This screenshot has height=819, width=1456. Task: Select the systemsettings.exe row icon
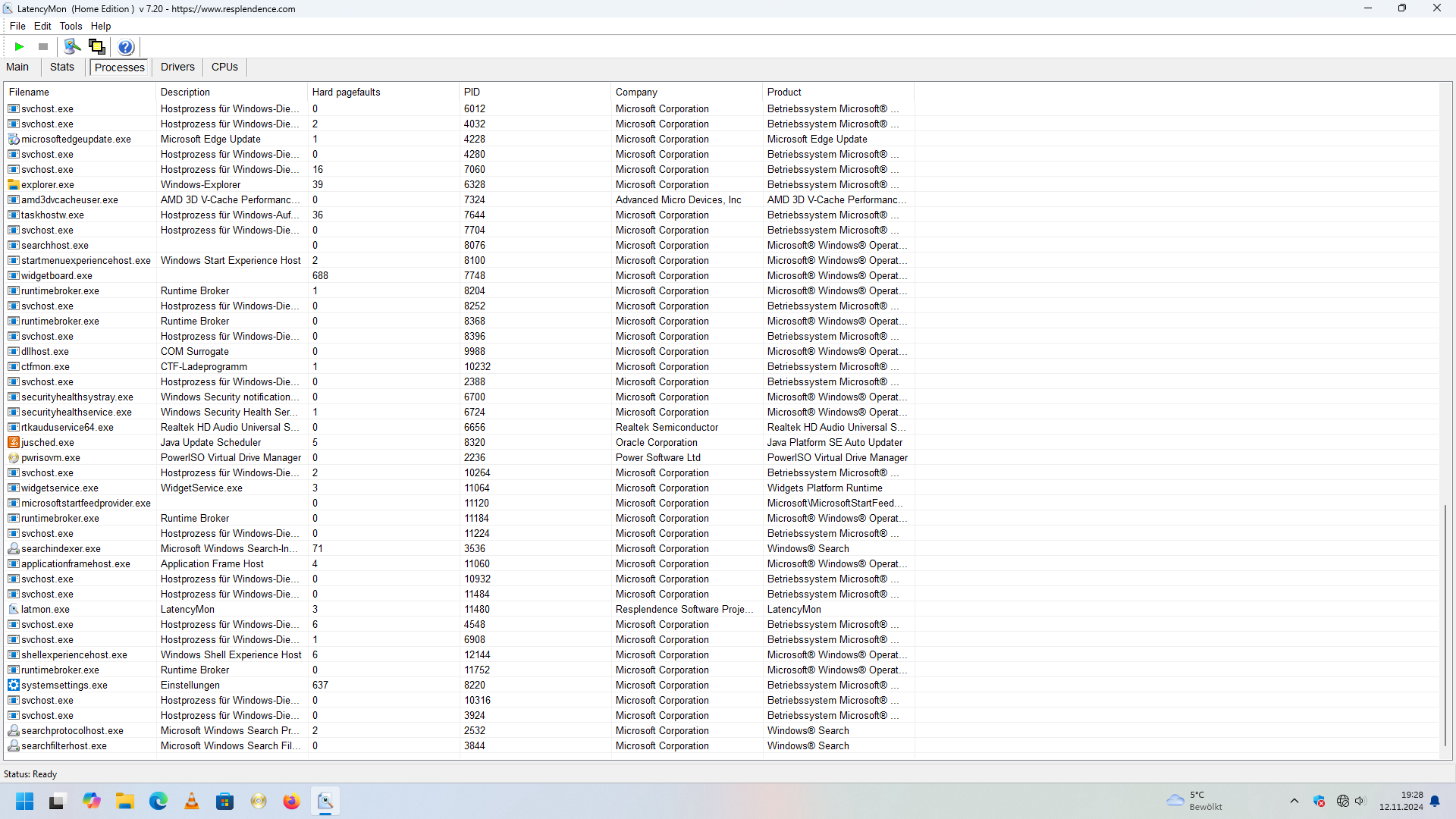(14, 685)
